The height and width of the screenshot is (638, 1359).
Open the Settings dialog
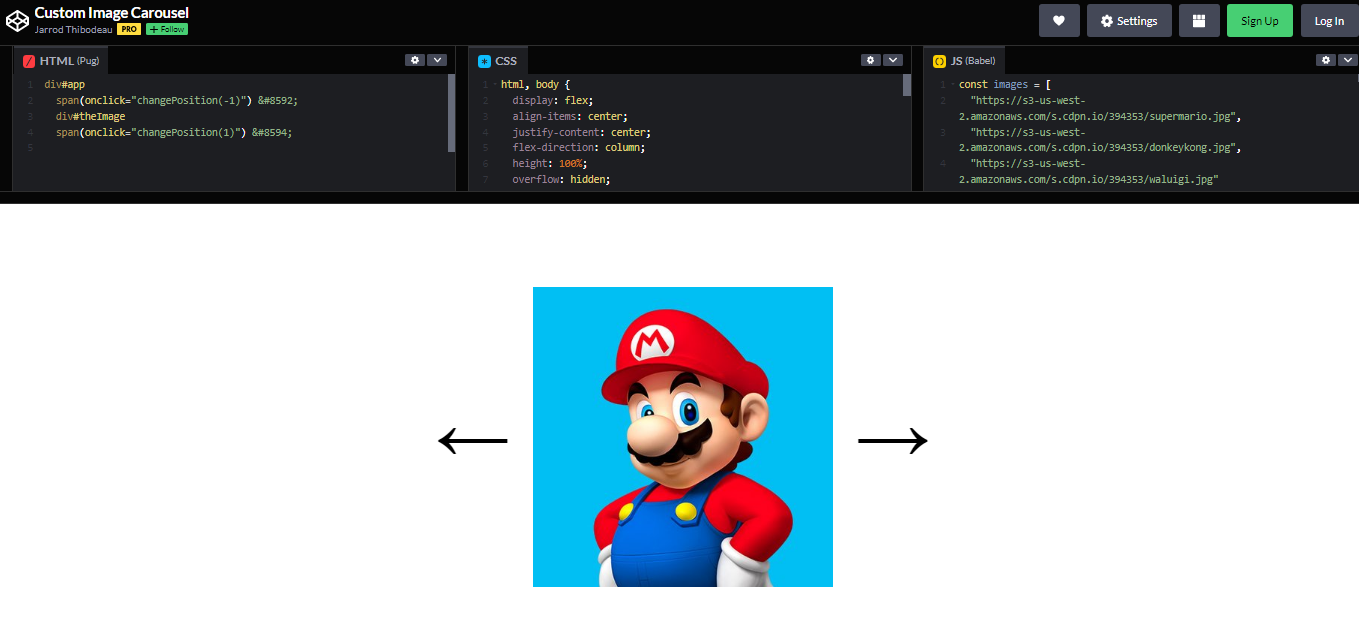pos(1129,20)
